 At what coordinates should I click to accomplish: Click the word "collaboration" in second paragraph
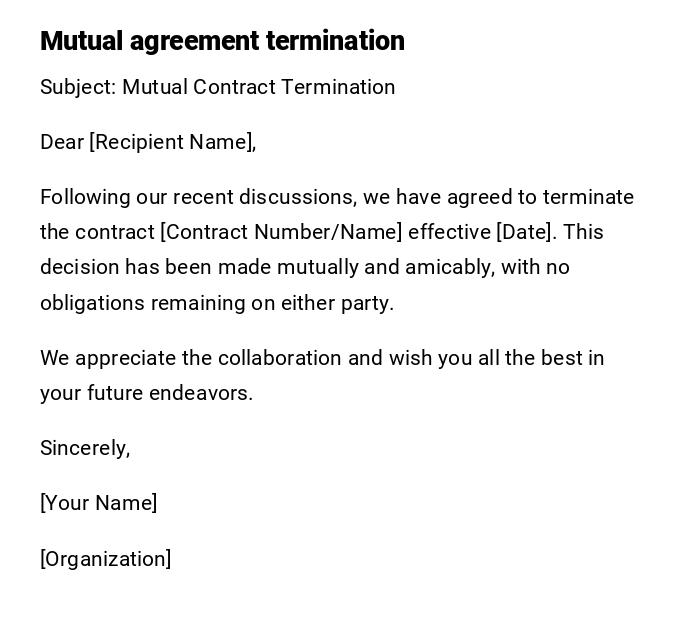280,358
